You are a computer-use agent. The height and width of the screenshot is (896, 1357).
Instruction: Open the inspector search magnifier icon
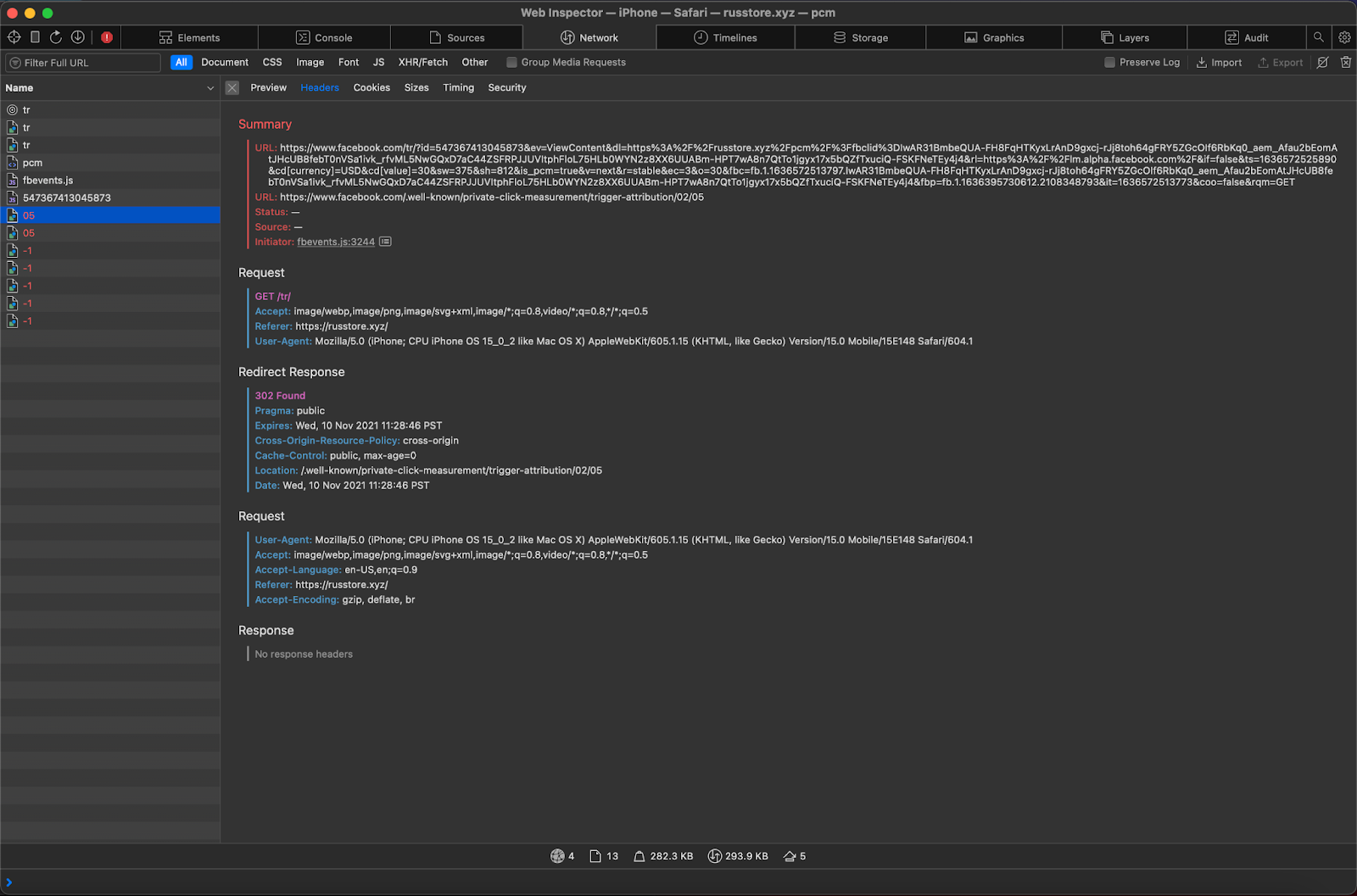pyautogui.click(x=1318, y=37)
